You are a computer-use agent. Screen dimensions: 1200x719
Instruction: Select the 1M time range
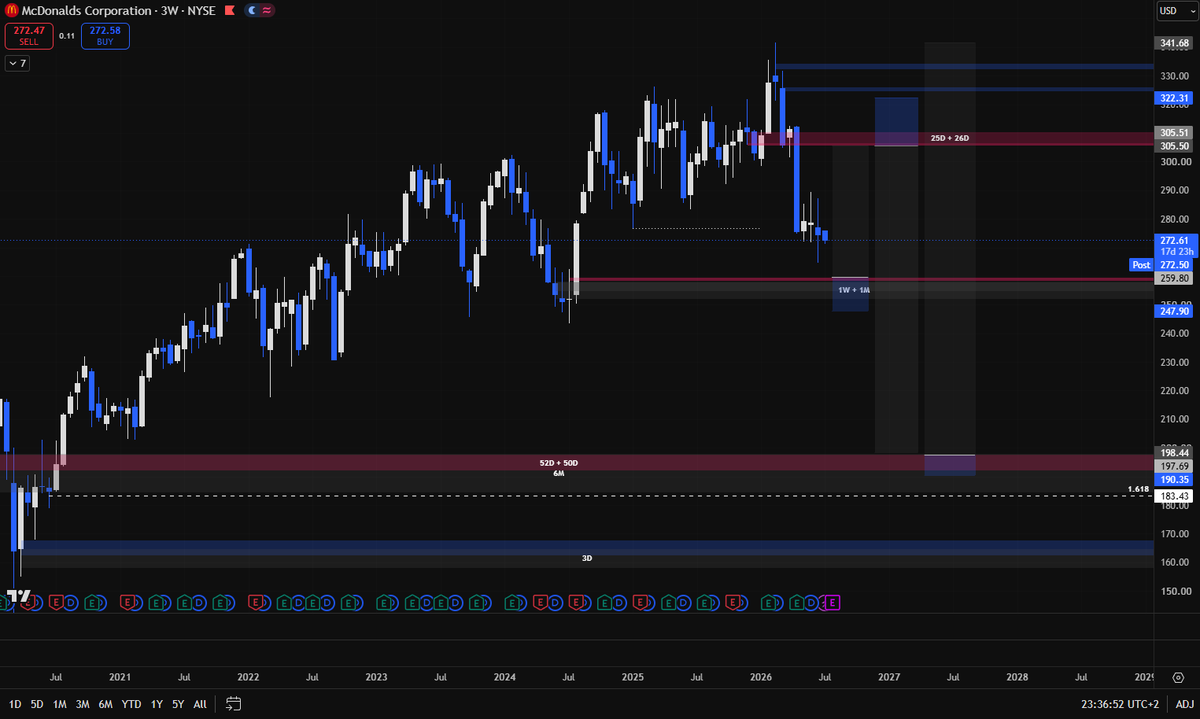60,704
